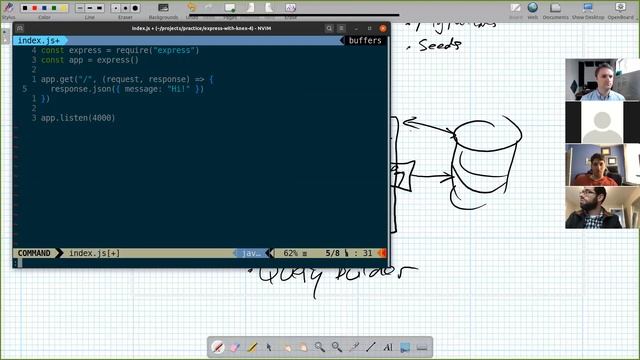This screenshot has height=360, width=640.
Task: Pick the yellow pen color
Action: click(64, 8)
